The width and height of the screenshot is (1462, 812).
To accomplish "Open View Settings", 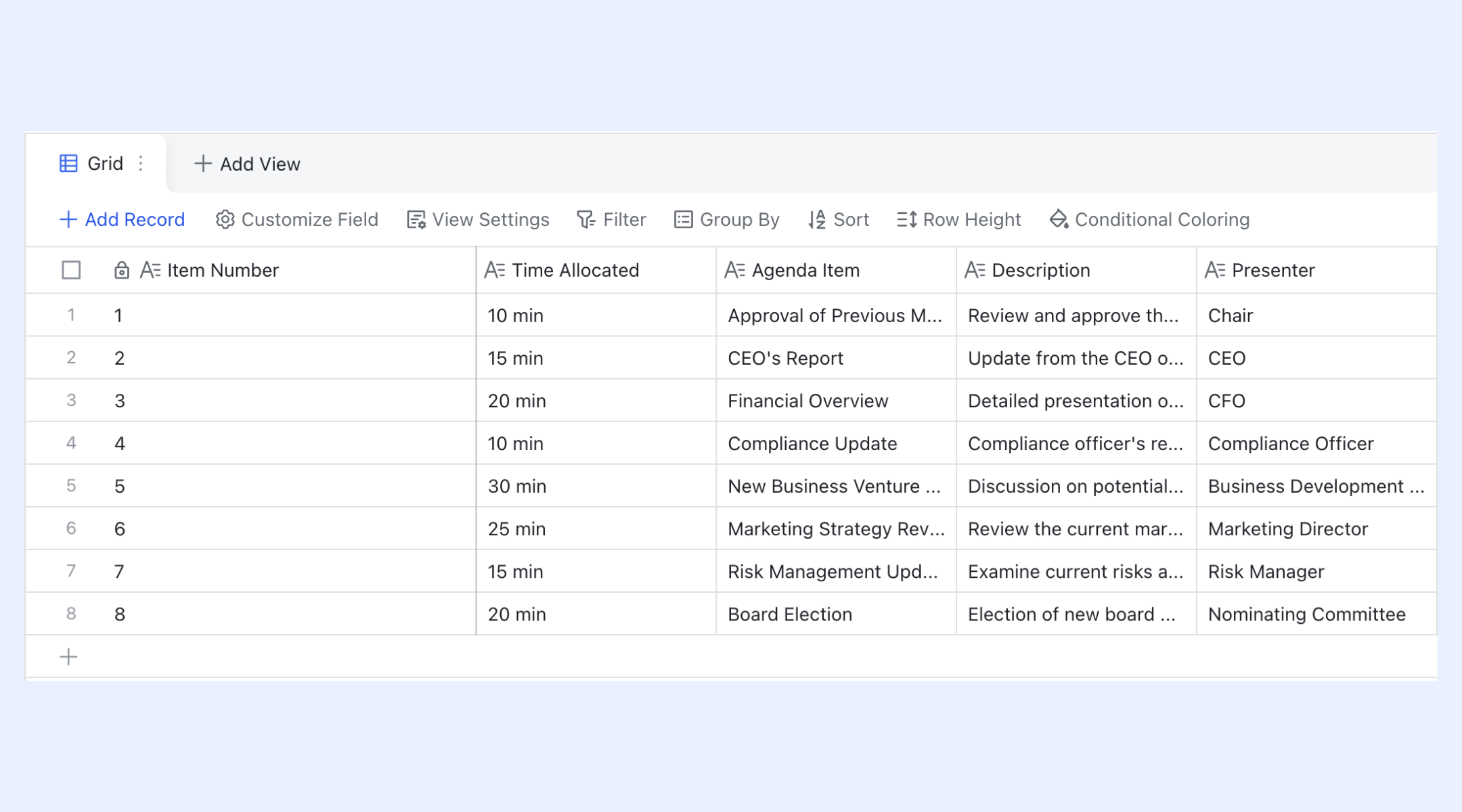I will point(478,220).
